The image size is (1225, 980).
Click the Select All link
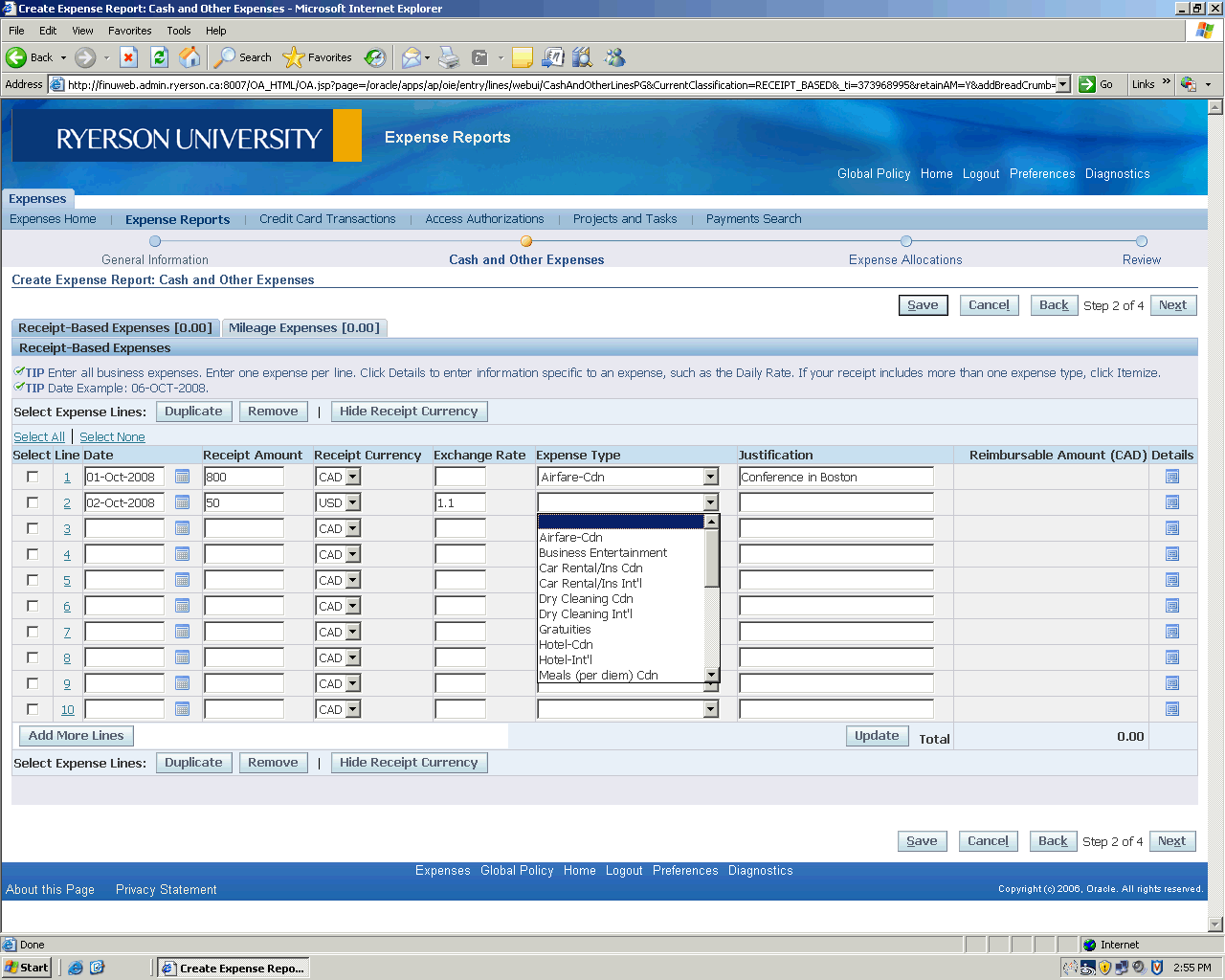click(x=39, y=437)
